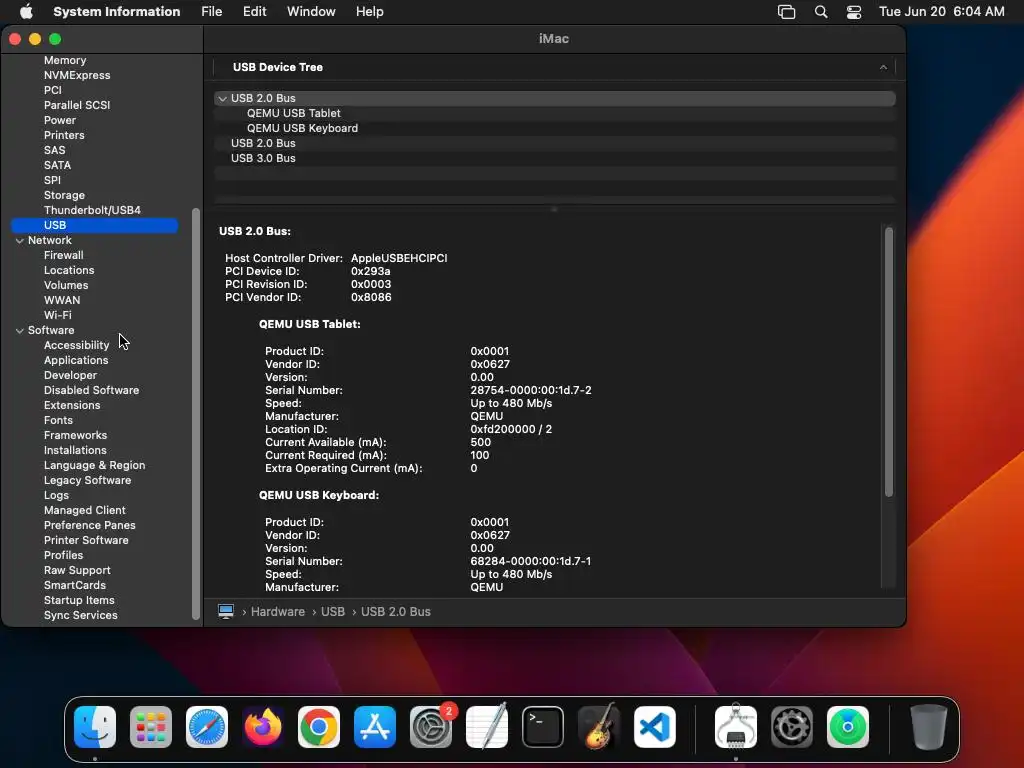Image resolution: width=1024 pixels, height=768 pixels.
Task: Open Spotlight search in menu bar
Action: coord(821,12)
